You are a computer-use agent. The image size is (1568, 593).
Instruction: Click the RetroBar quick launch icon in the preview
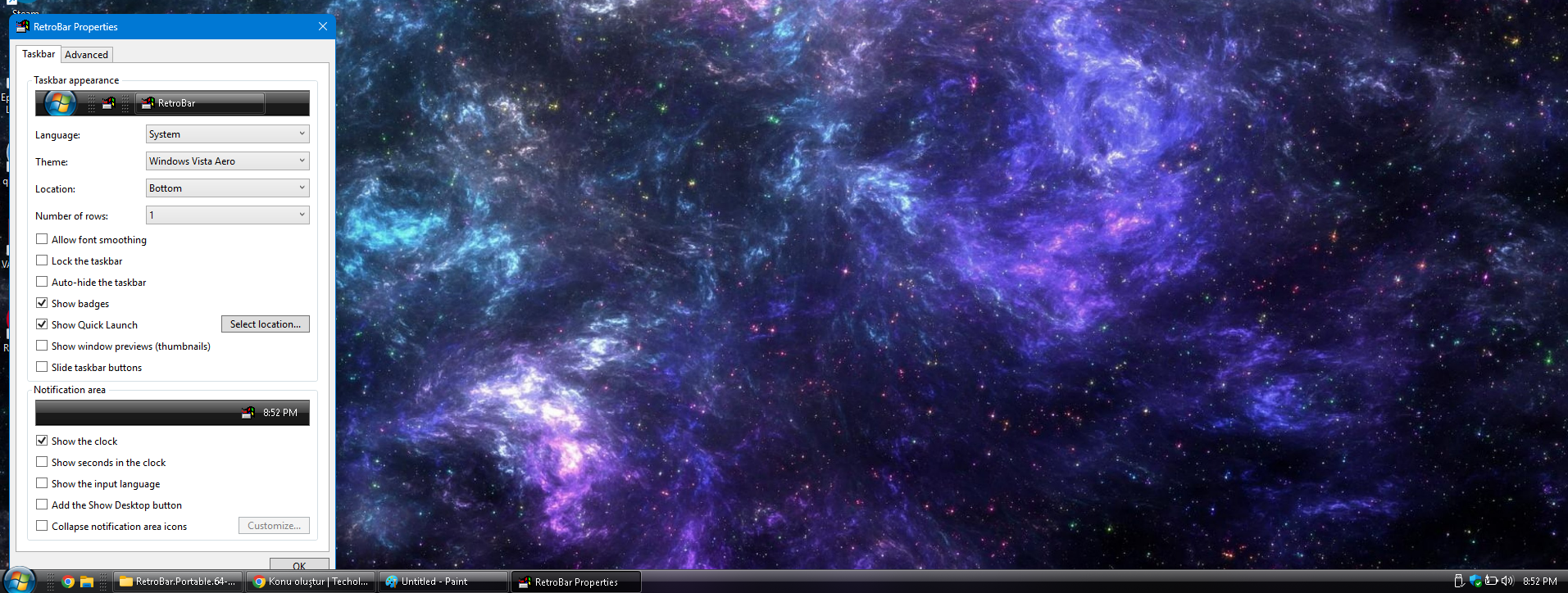(108, 103)
